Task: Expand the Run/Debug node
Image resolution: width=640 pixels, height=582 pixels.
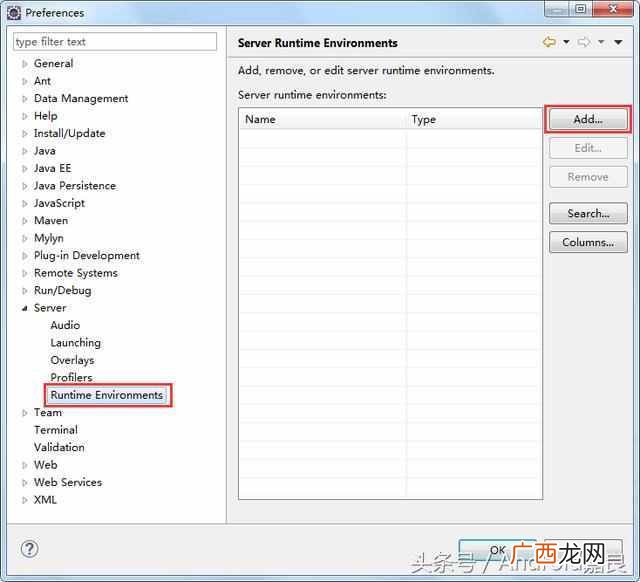Action: click(25, 291)
